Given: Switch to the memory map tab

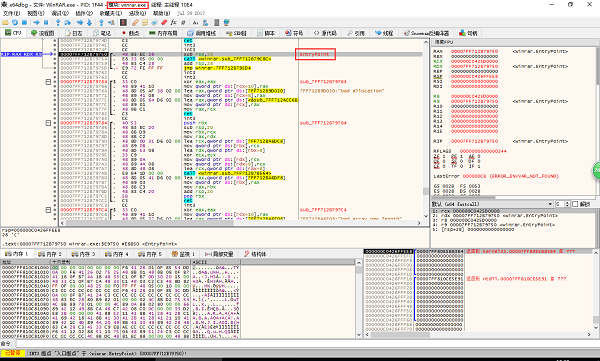Looking at the screenshot, I should click(163, 33).
